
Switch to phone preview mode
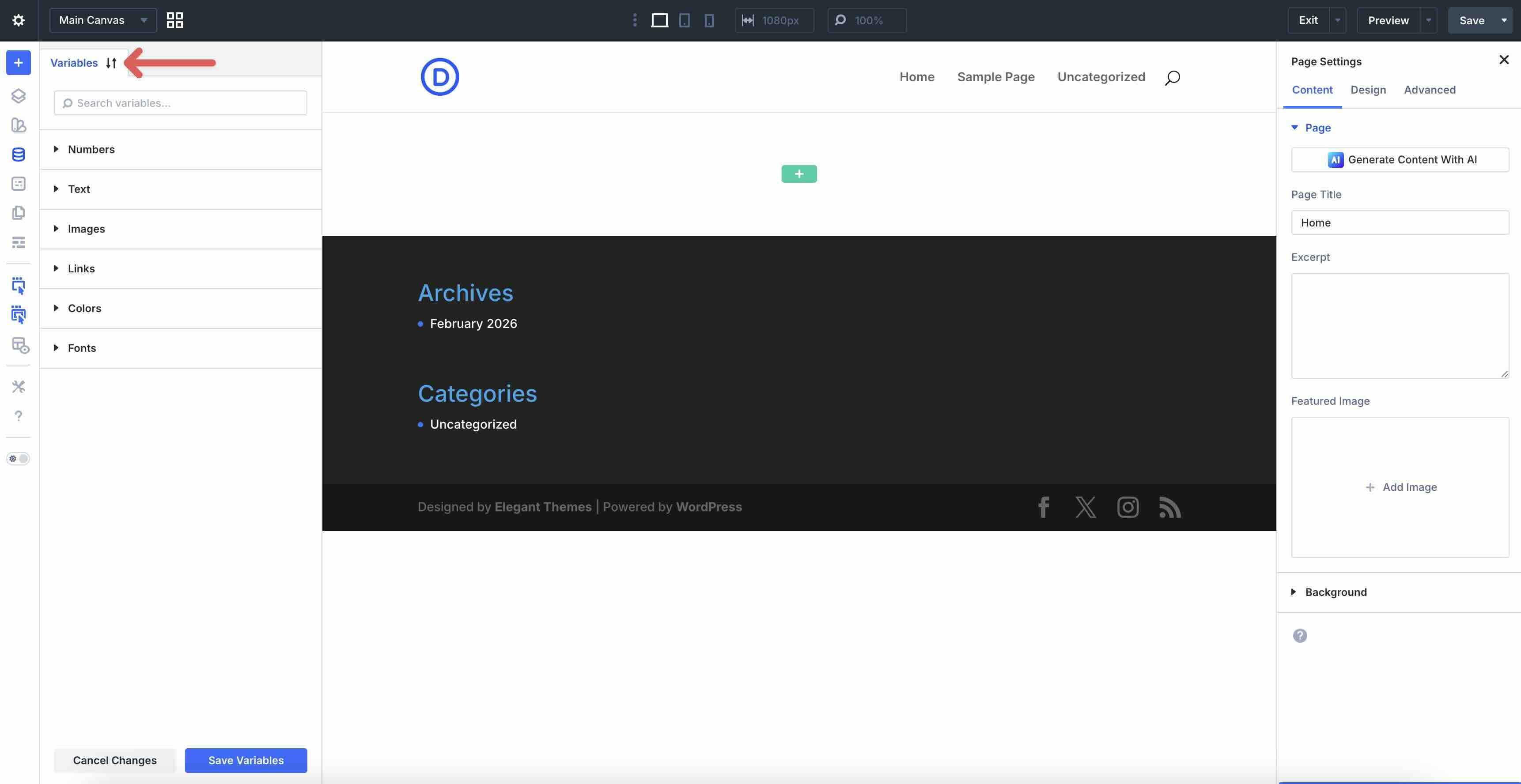click(x=708, y=20)
